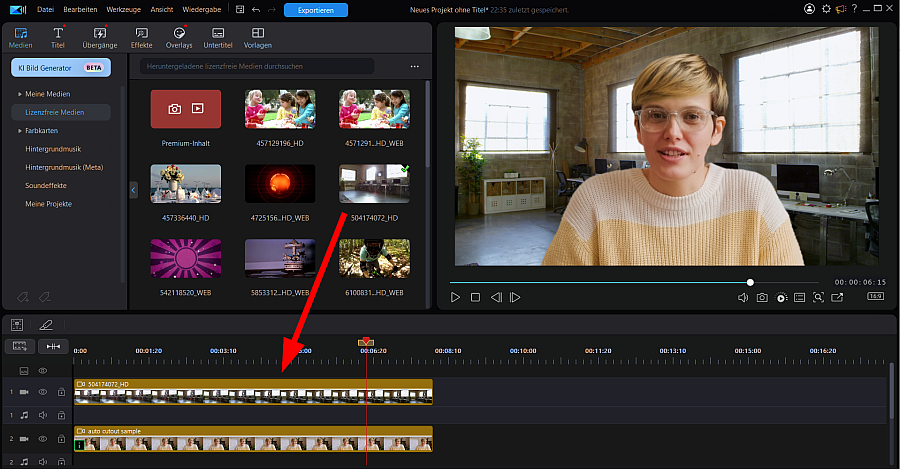The width and height of the screenshot is (900, 469).
Task: Click the preview volume speaker icon
Action: pos(743,297)
